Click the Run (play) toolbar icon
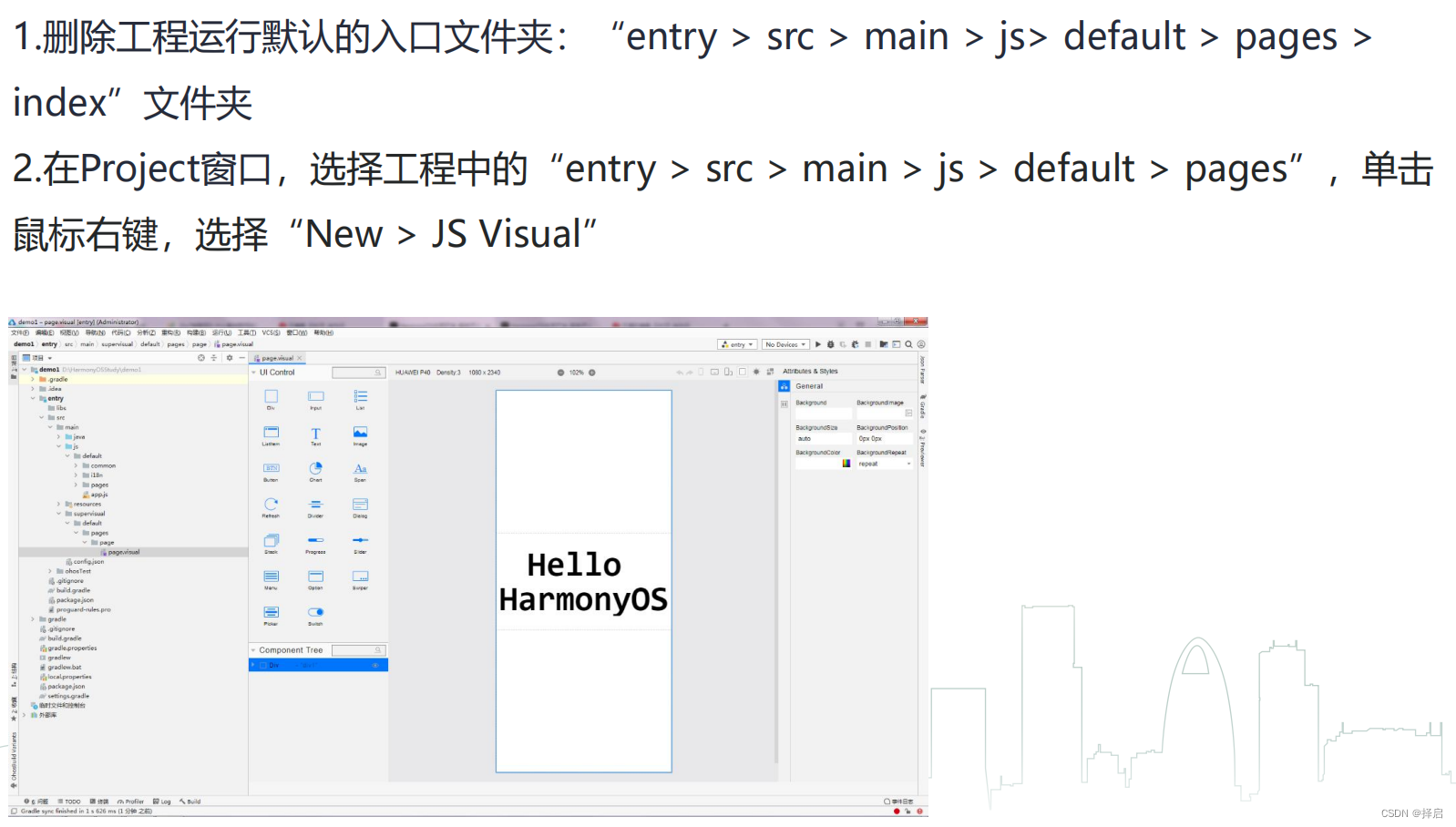Screen dimensions: 1456x827 818,344
